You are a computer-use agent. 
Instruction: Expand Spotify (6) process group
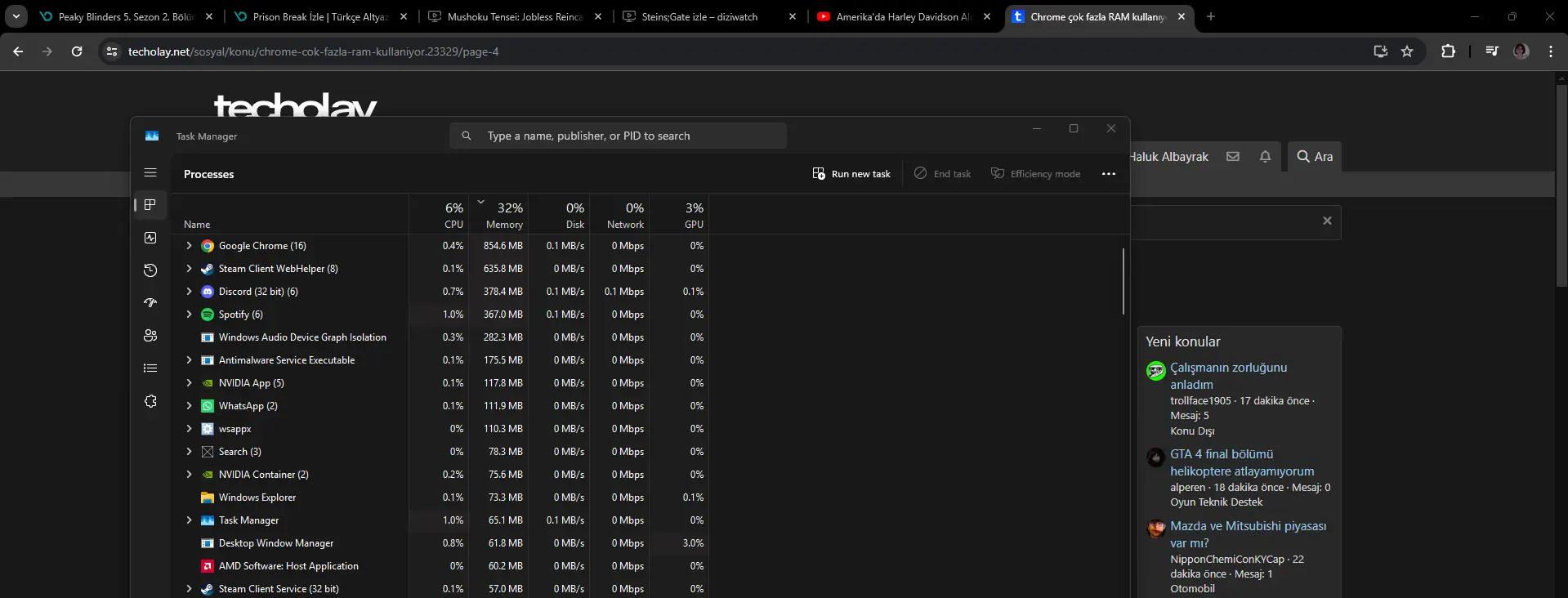189,315
